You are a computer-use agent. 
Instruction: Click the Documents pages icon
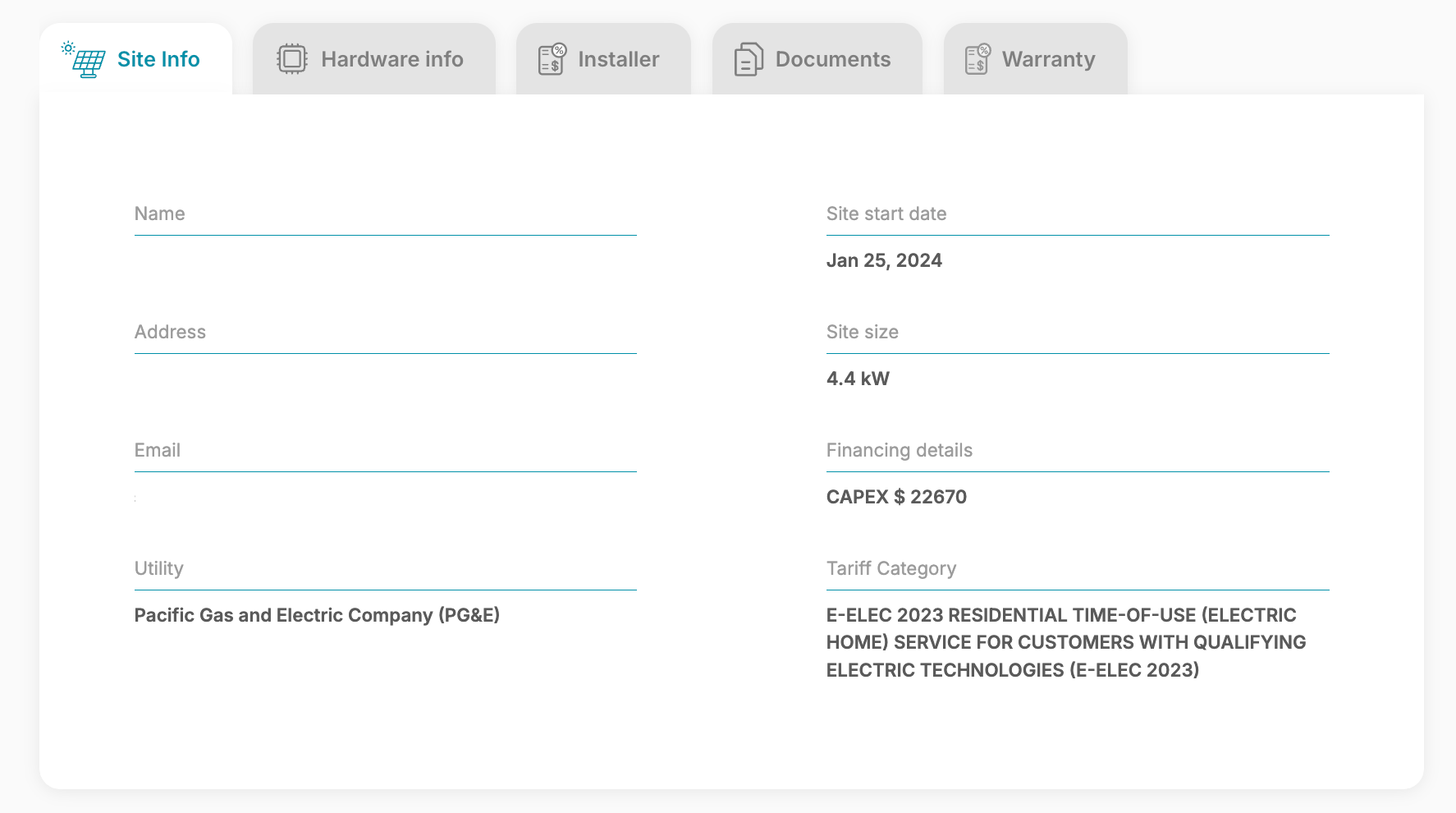tap(749, 59)
